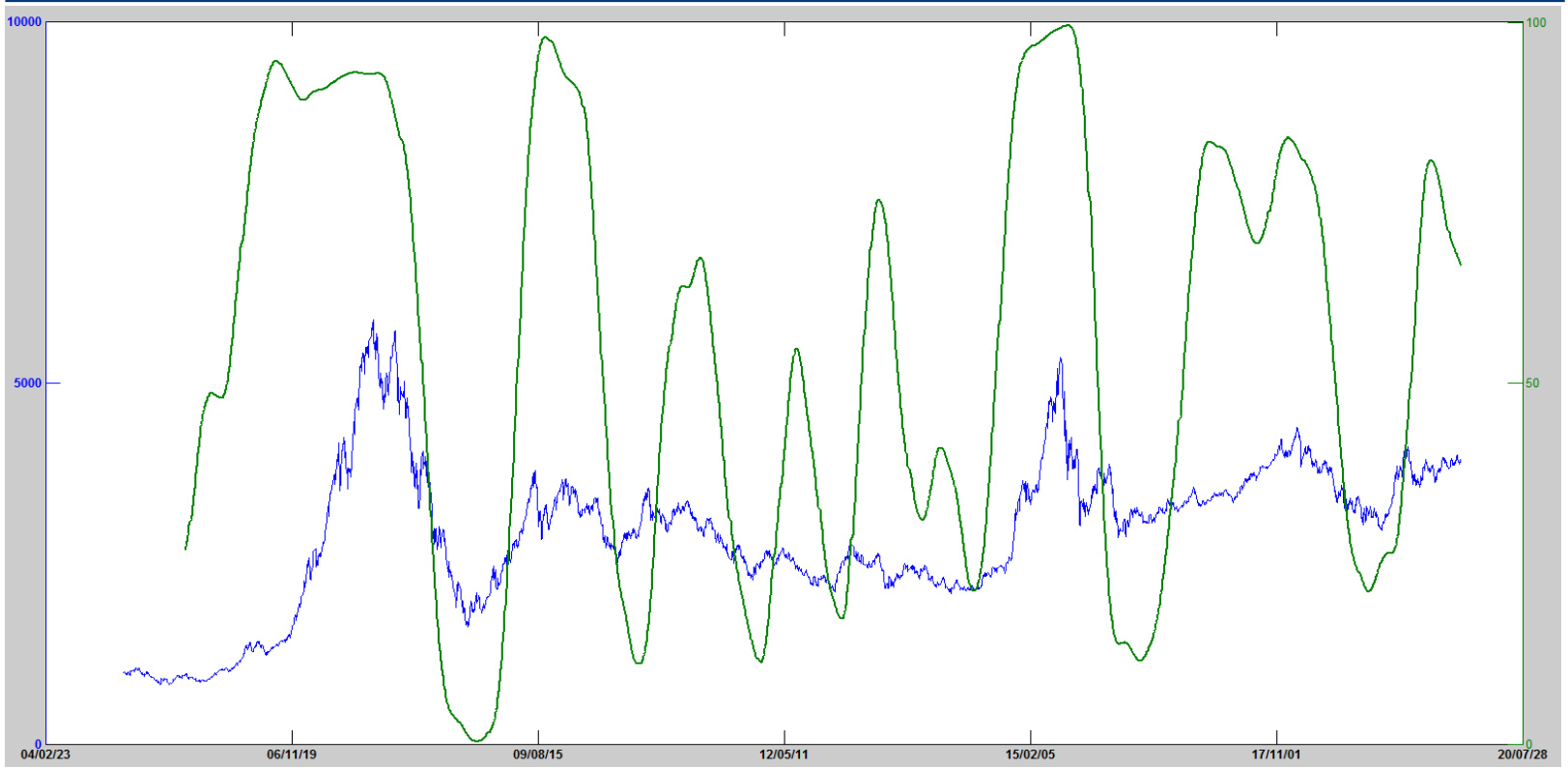This screenshot has height=768, width=1568.
Task: Click the green tick mark beside 50
Action: click(x=1515, y=384)
